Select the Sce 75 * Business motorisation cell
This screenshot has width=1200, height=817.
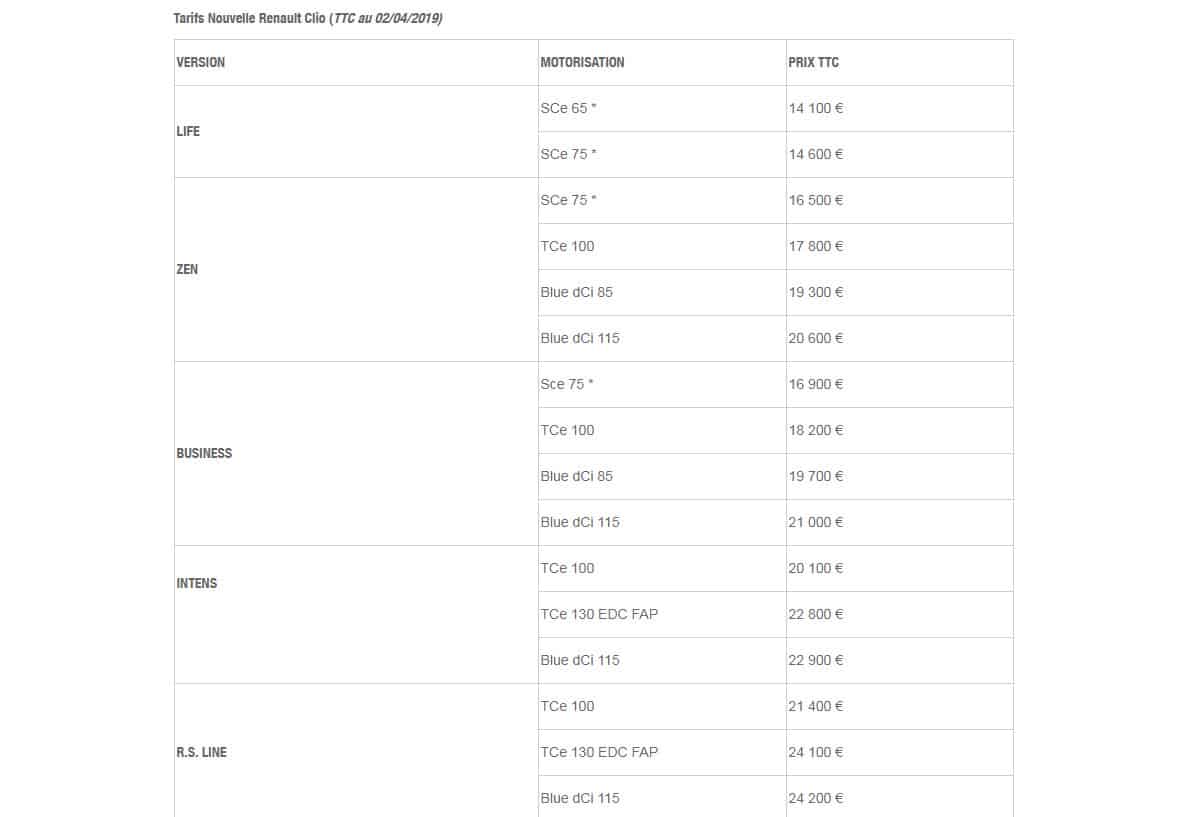click(x=662, y=384)
